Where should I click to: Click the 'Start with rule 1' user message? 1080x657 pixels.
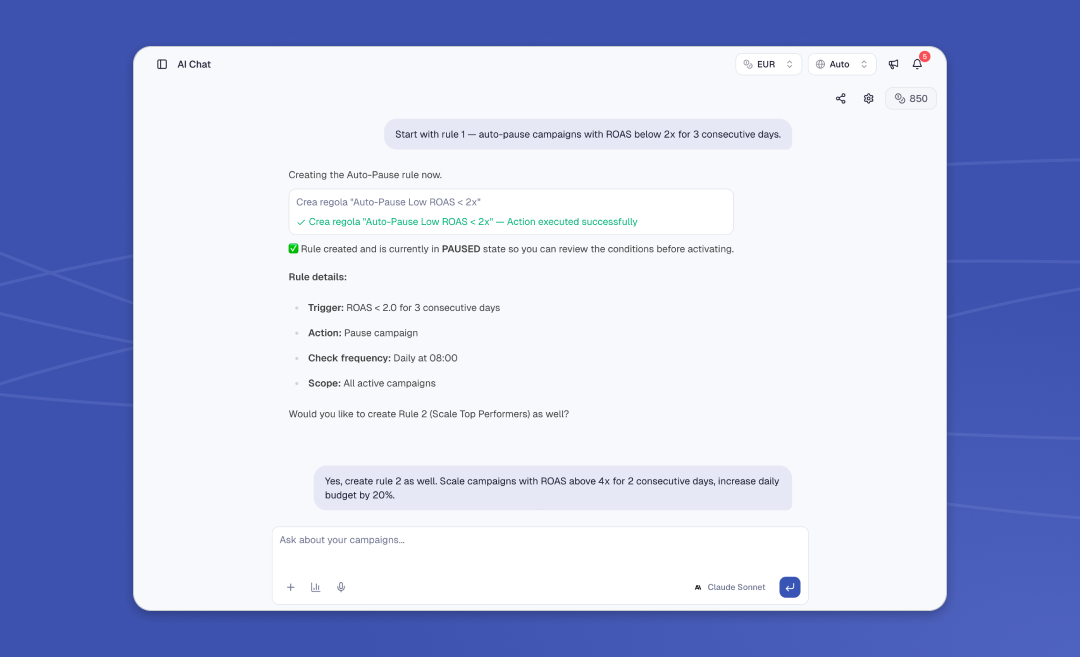588,134
